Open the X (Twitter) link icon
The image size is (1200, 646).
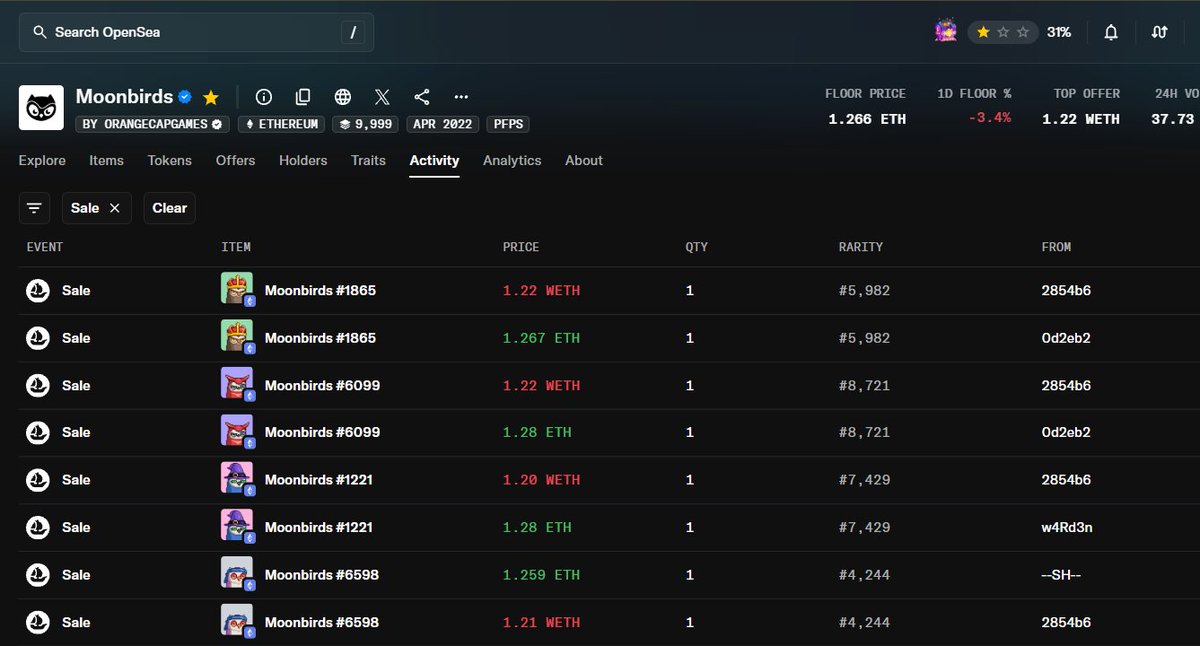coord(382,97)
